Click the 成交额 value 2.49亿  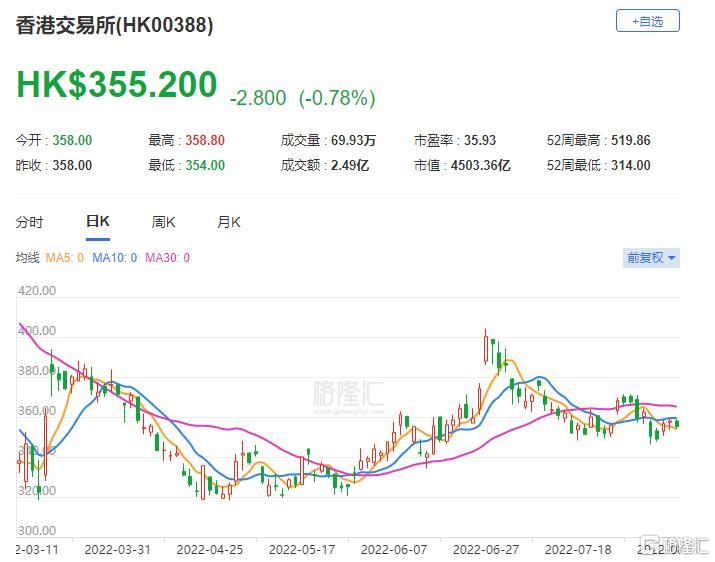coord(350,165)
